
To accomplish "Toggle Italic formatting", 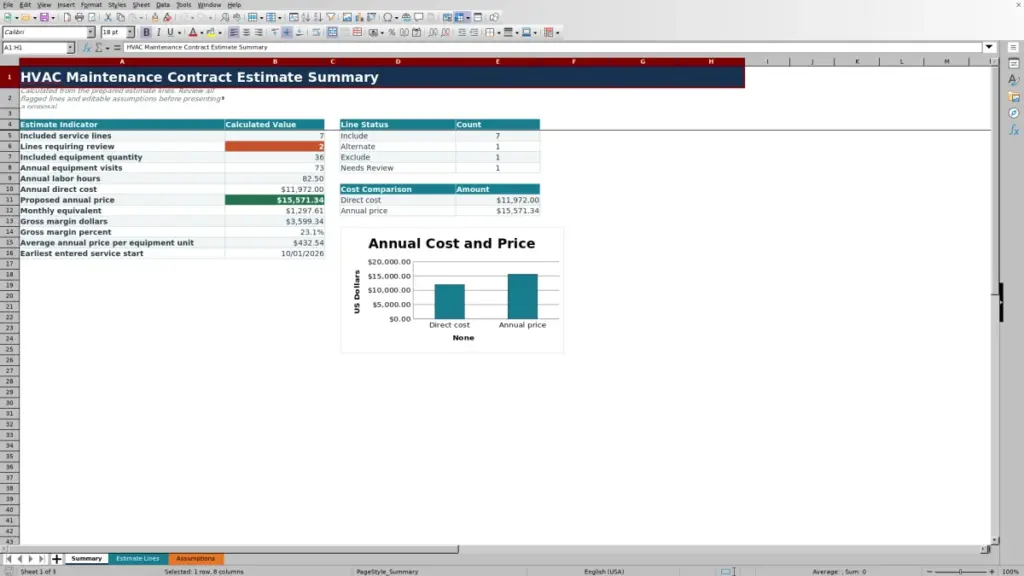I will (x=158, y=32).
